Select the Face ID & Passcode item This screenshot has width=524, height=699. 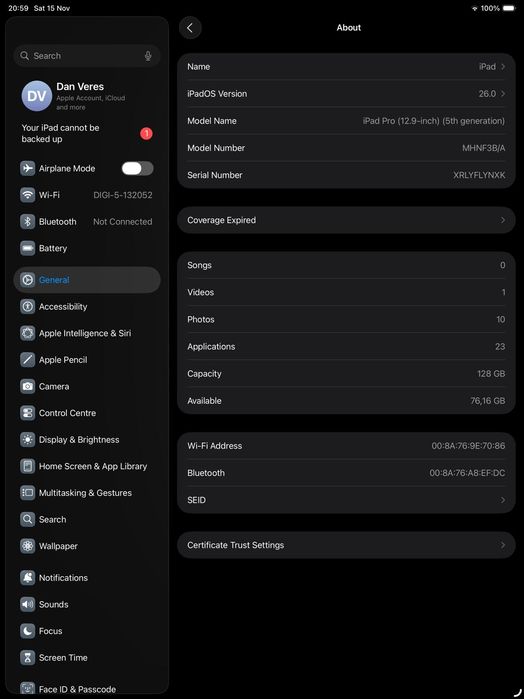(x=87, y=689)
